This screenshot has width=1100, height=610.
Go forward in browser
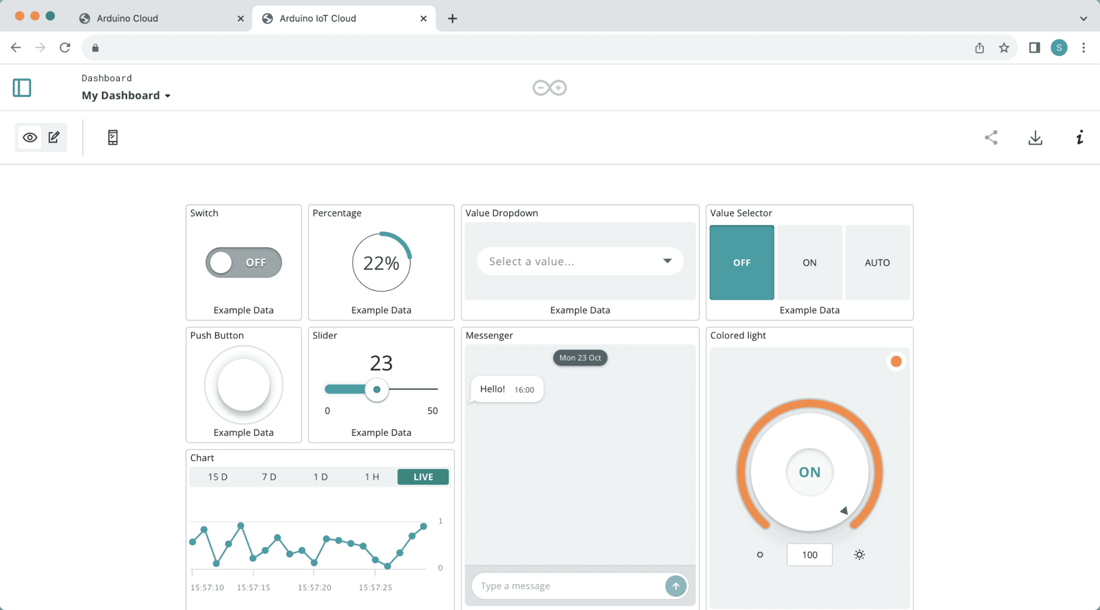click(x=40, y=48)
